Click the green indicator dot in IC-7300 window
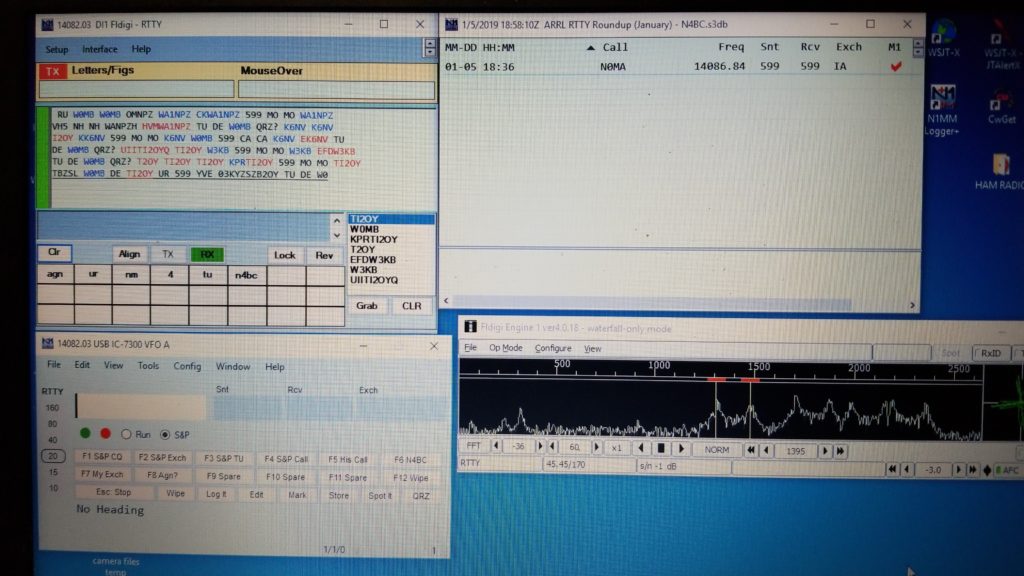 [85, 433]
